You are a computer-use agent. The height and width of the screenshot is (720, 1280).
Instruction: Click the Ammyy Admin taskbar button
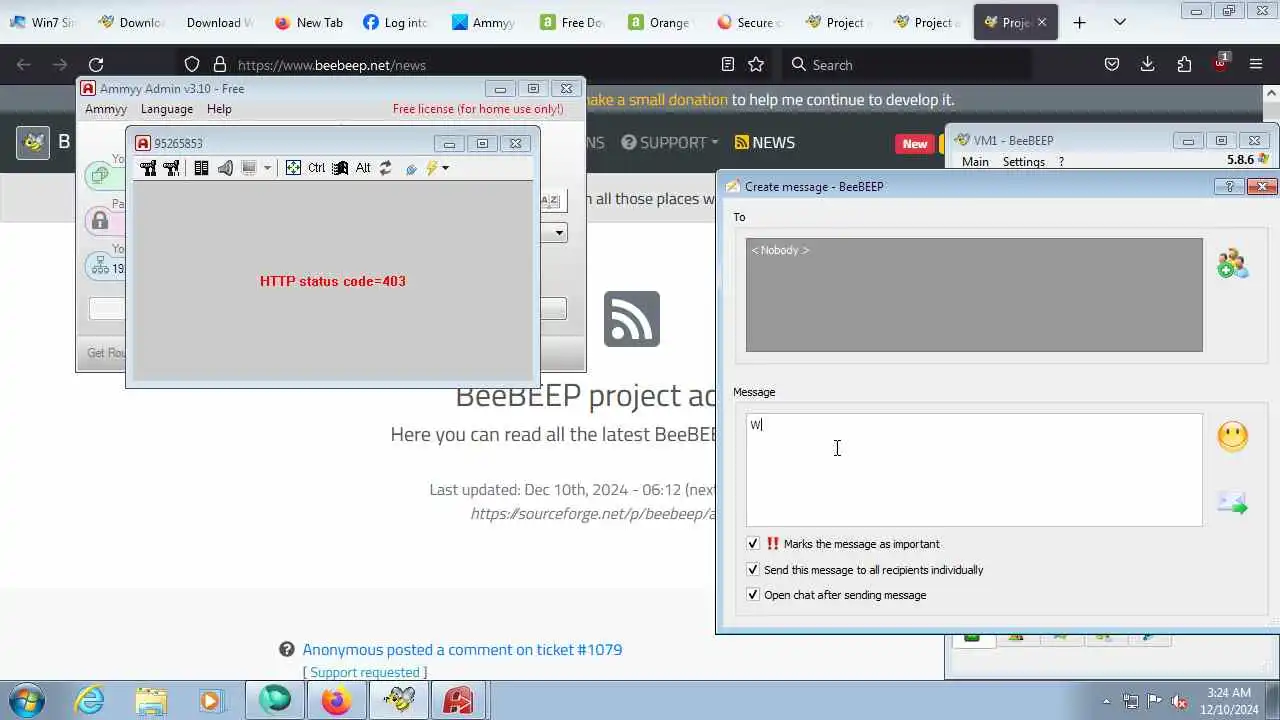[459, 701]
